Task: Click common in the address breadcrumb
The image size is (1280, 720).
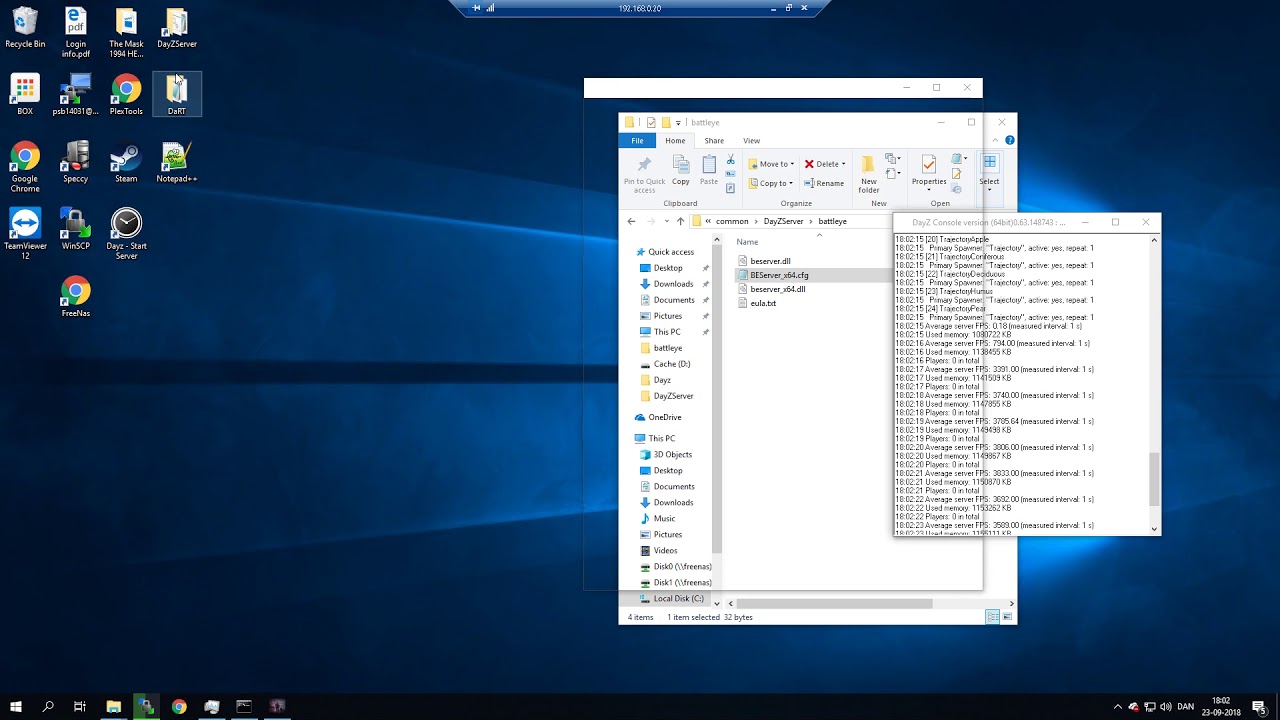Action: (x=732, y=221)
